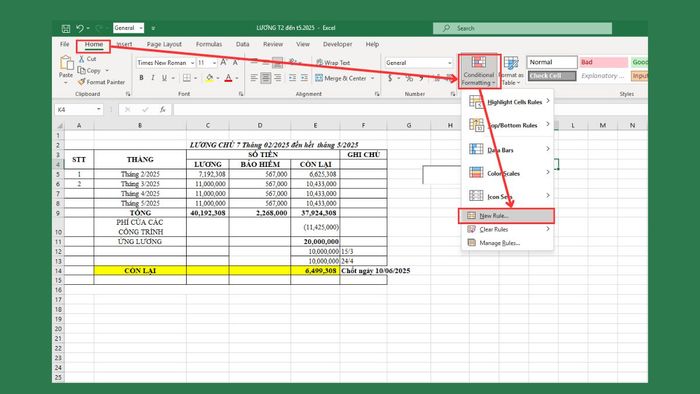The image size is (700, 394).
Task: Open the Paste options dropdown arrow
Action: pyautogui.click(x=66, y=83)
